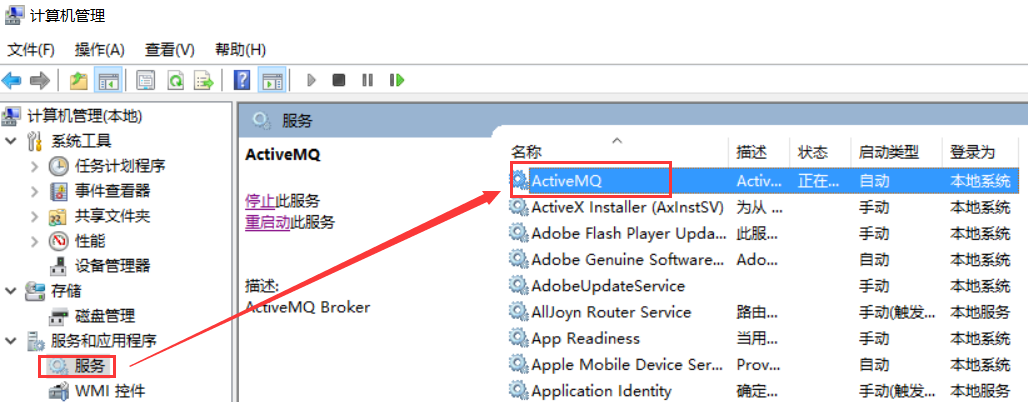Collapse the 存储 tree node
This screenshot has width=1028, height=402.
(x=10, y=291)
